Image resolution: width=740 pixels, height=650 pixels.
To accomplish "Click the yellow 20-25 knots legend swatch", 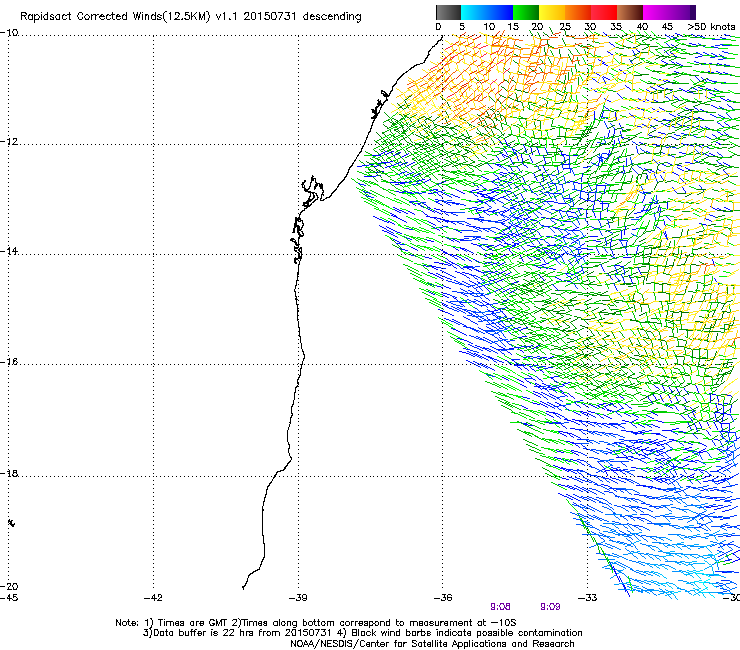I will 552,12.
